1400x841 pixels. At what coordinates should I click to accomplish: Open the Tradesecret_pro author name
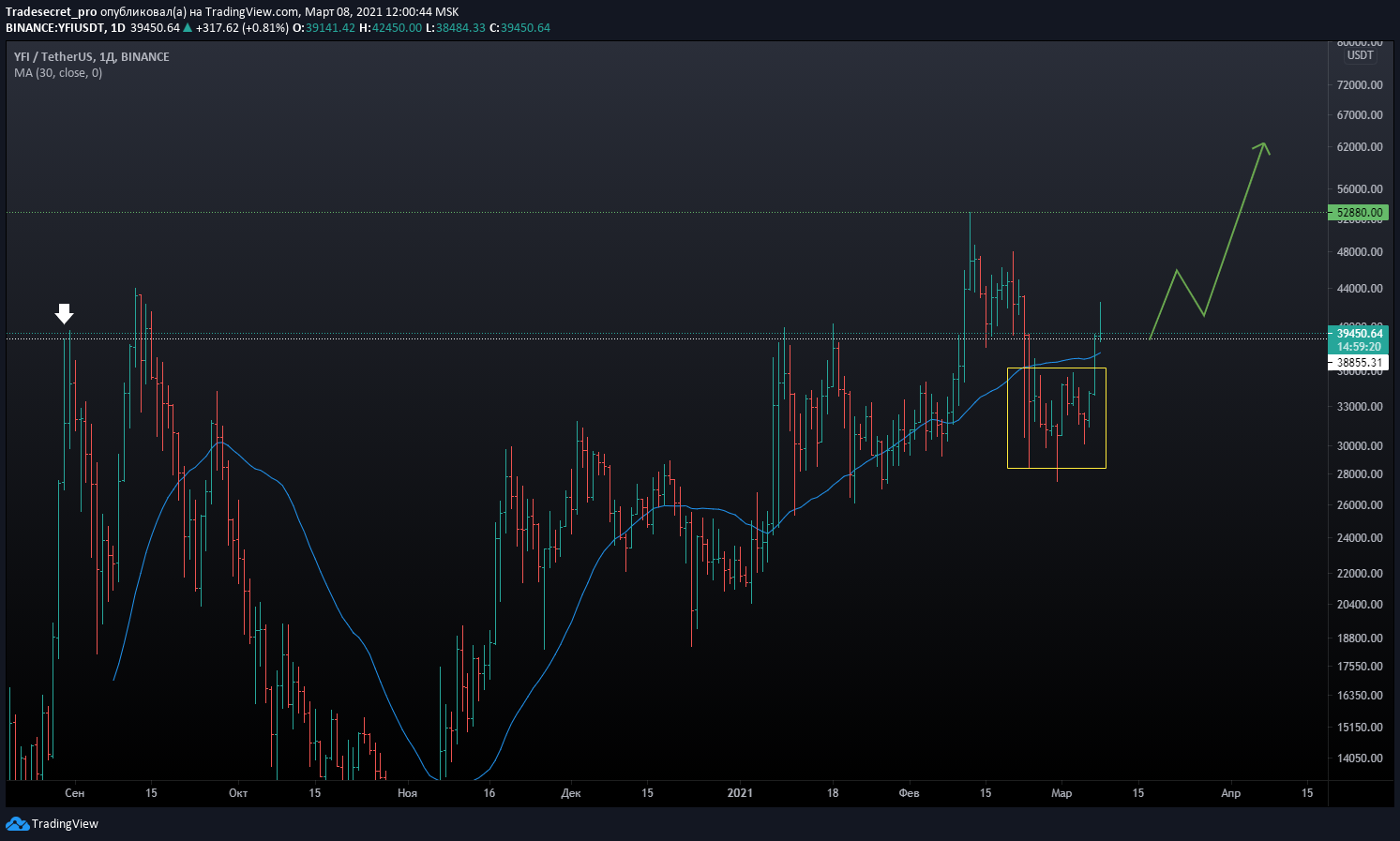click(52, 12)
